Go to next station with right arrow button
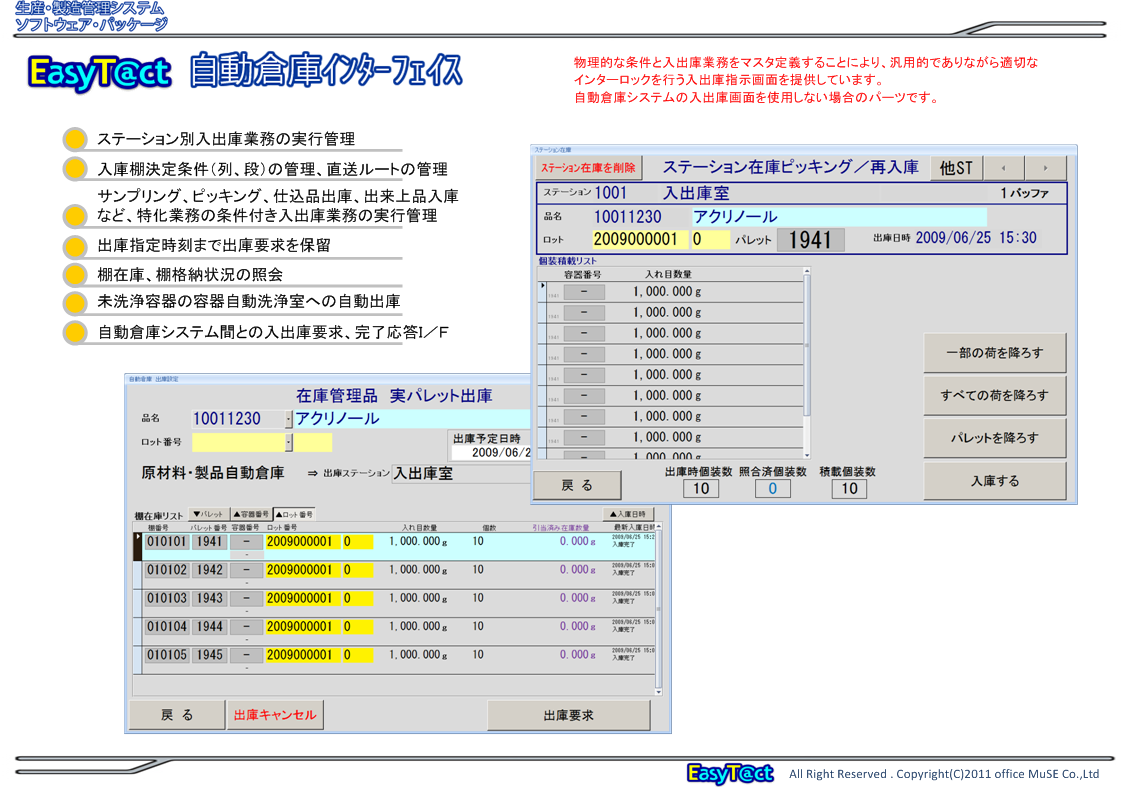 click(x=1045, y=168)
